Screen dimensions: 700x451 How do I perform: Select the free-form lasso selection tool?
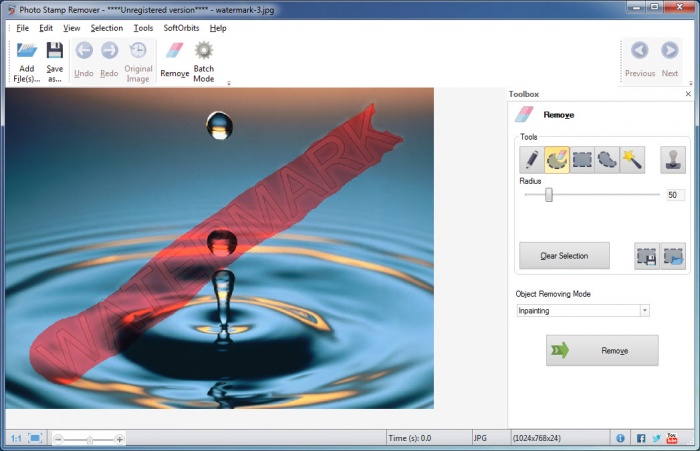pyautogui.click(x=607, y=160)
